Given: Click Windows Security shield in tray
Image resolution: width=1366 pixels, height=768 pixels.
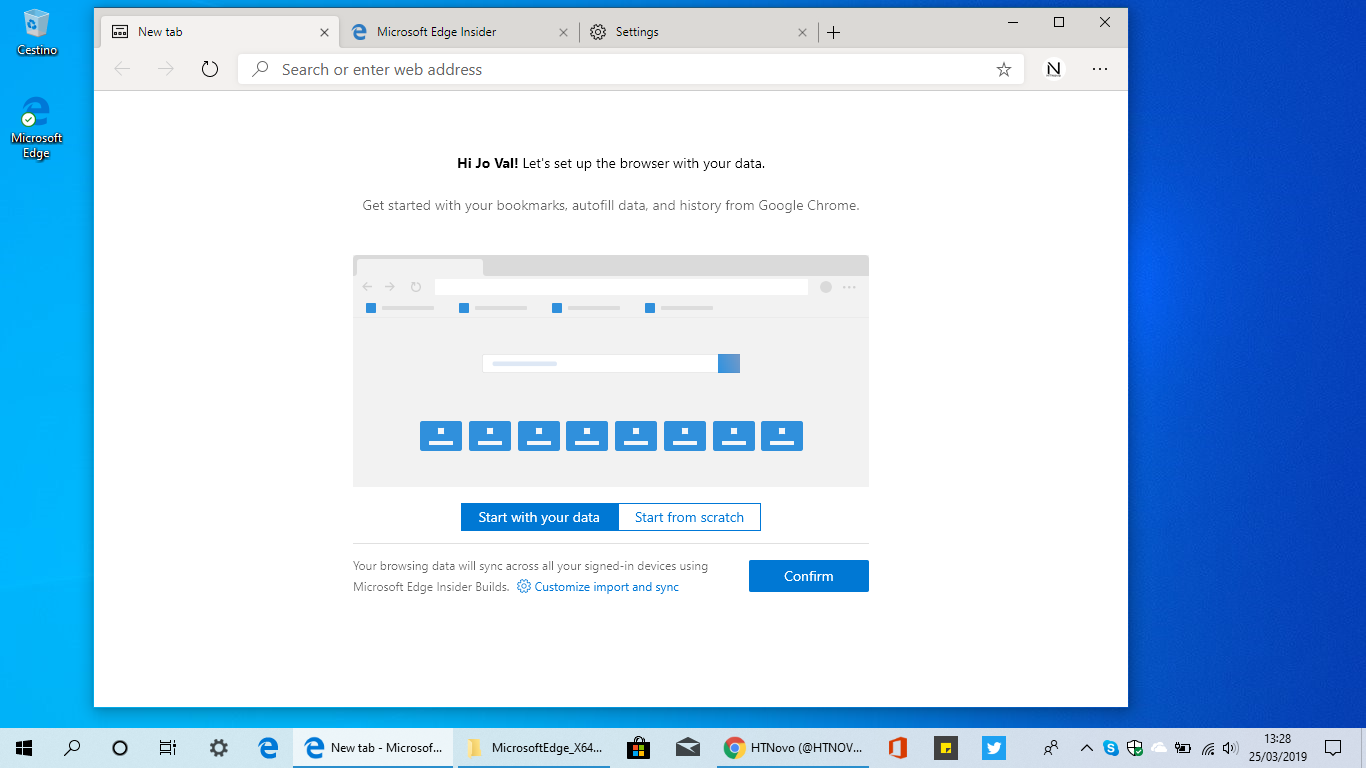Looking at the screenshot, I should click(x=1135, y=747).
